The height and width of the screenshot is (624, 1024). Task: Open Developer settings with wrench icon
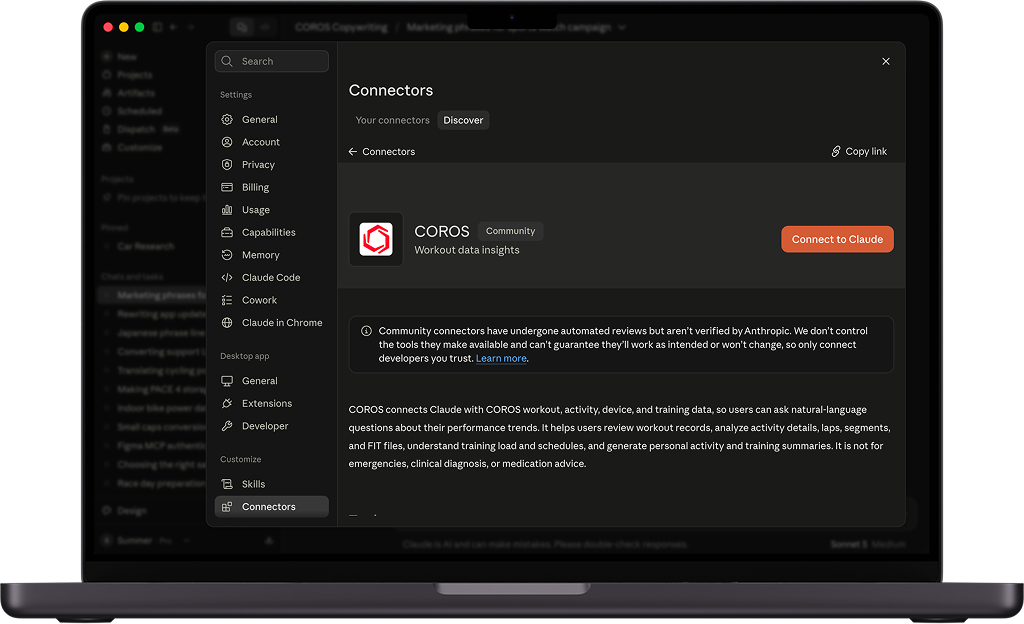271,426
